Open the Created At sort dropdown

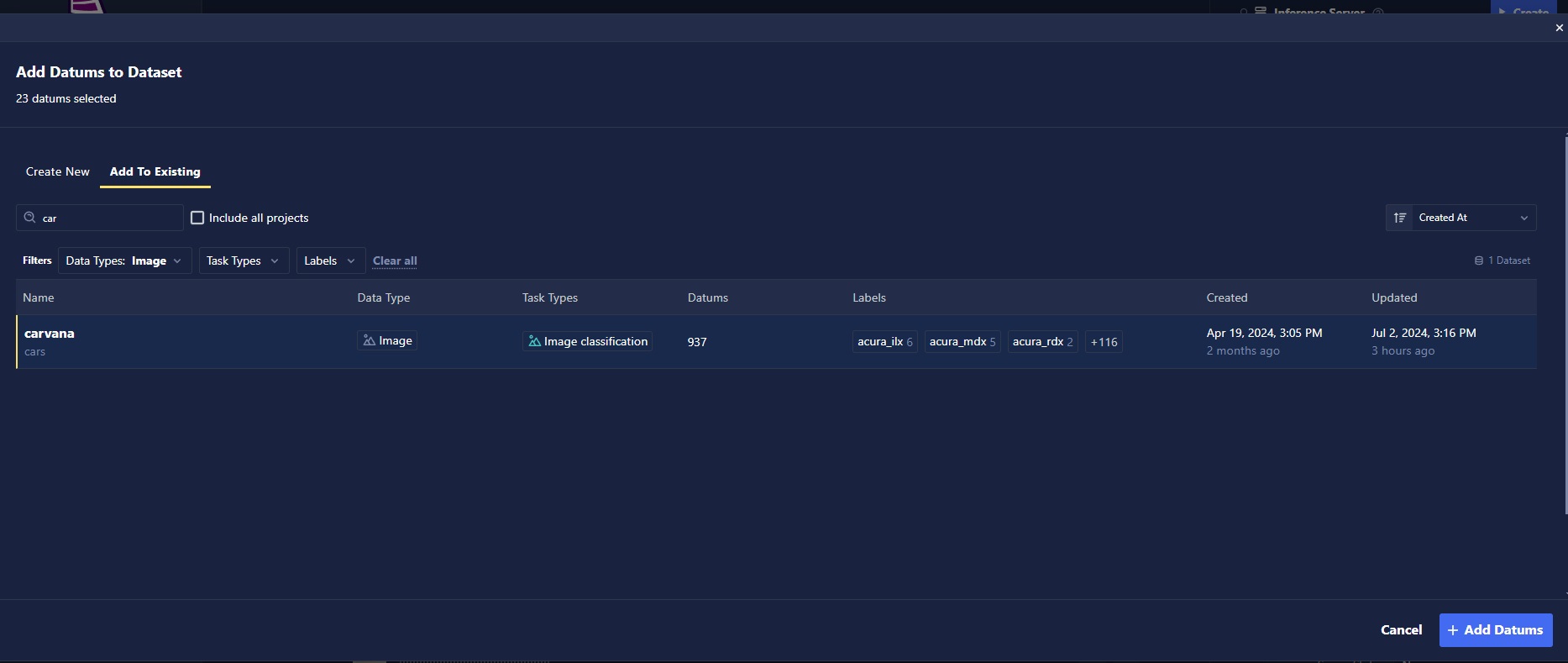coord(1472,218)
